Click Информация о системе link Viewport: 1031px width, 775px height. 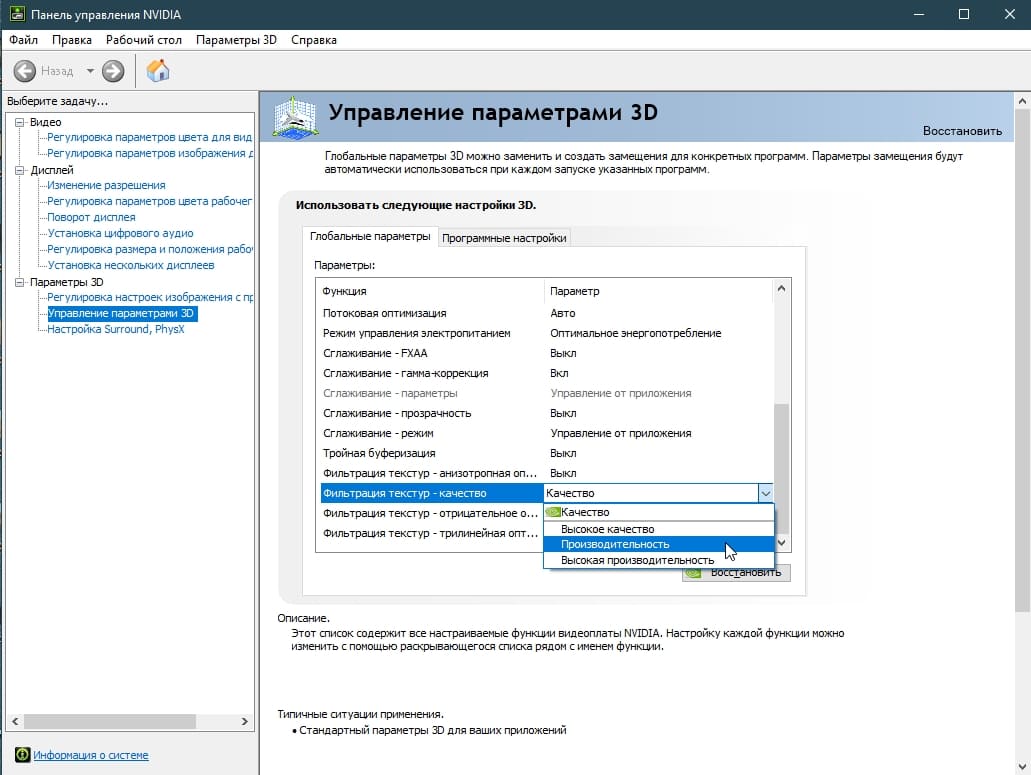click(x=91, y=755)
